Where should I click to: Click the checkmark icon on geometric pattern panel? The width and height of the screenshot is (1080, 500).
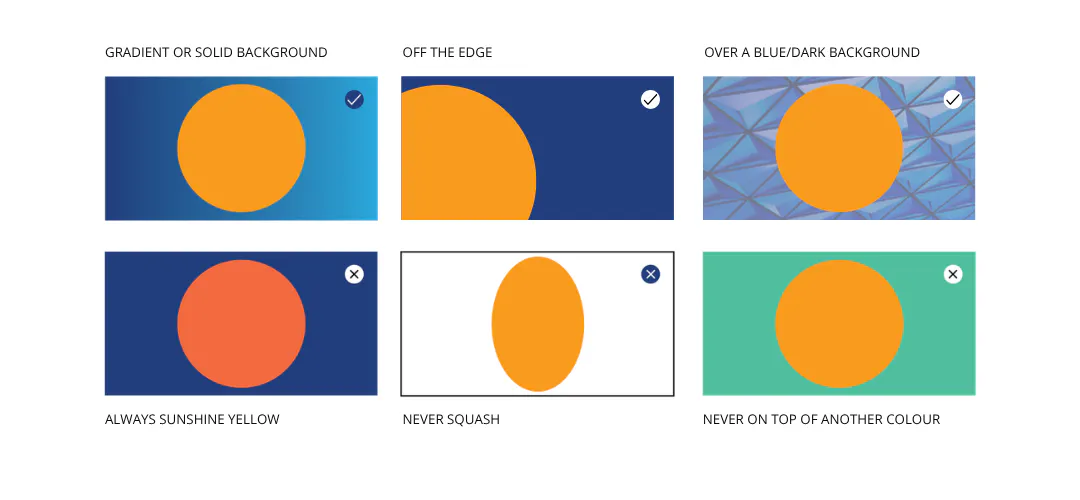coord(953,100)
